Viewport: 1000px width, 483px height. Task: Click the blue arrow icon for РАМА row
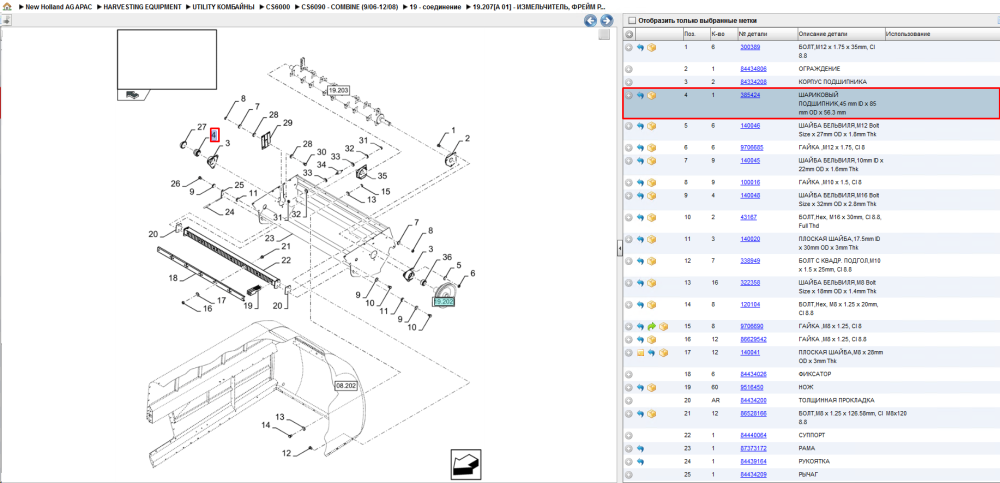point(640,449)
